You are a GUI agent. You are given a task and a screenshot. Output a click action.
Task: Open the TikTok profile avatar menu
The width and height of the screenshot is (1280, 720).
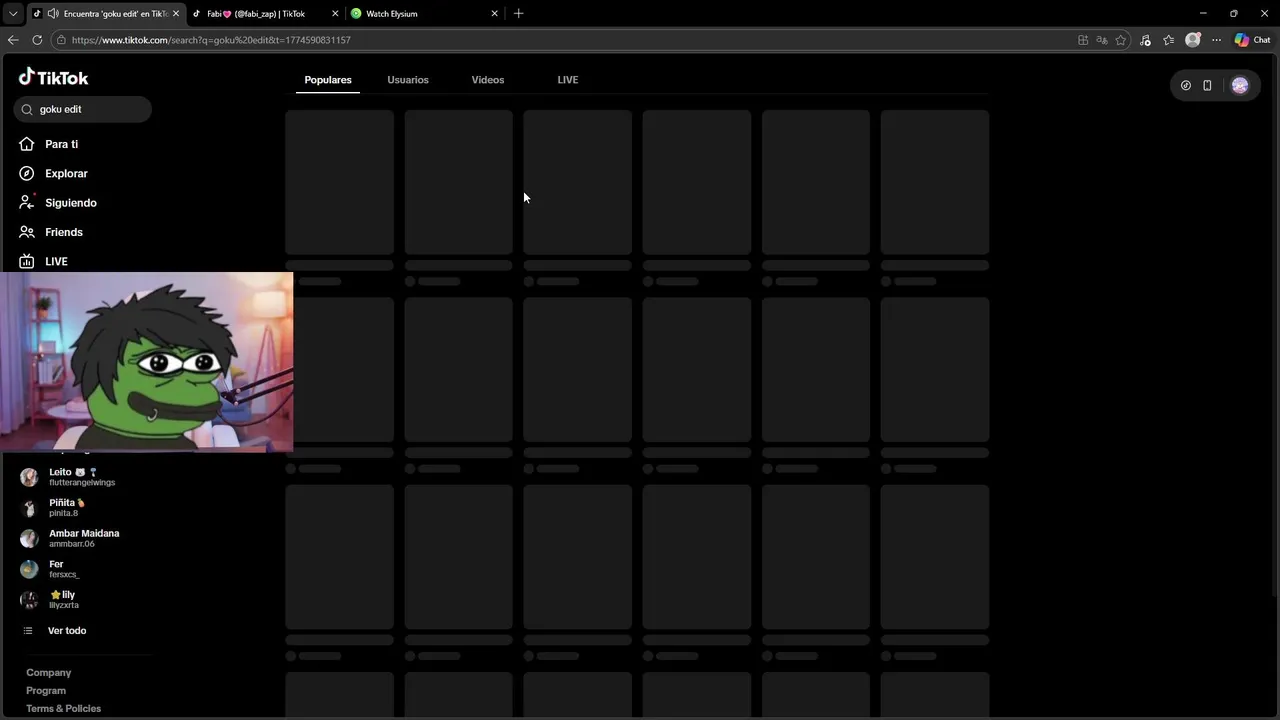pos(1240,85)
